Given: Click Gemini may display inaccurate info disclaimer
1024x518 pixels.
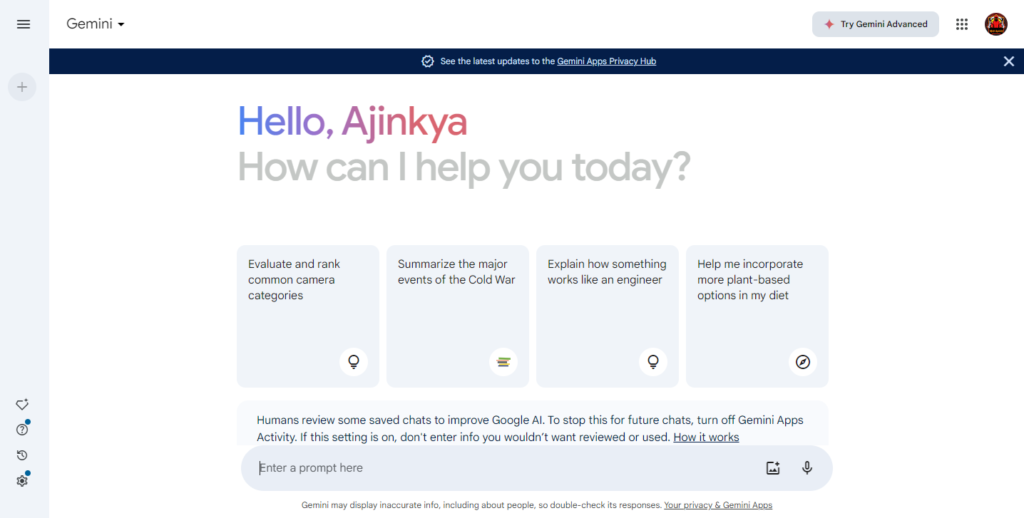Looking at the screenshot, I should point(481,505).
